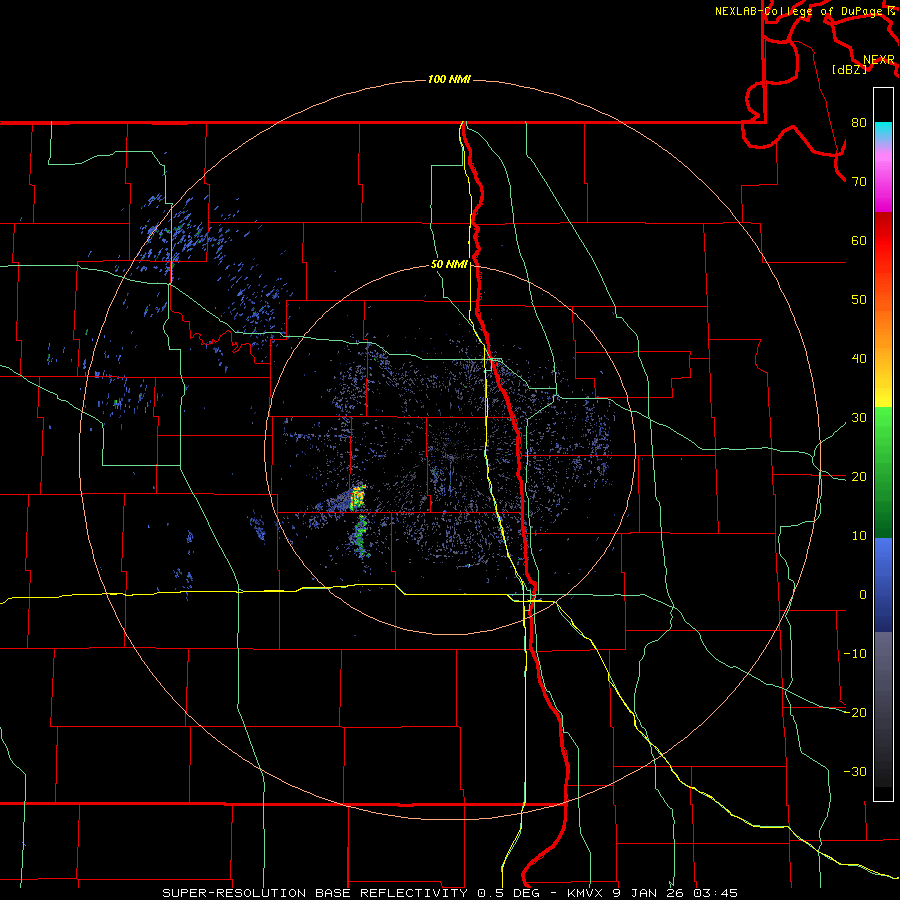Click the yellow high-reflectivity echo core on radar
The height and width of the screenshot is (900, 900).
358,498
